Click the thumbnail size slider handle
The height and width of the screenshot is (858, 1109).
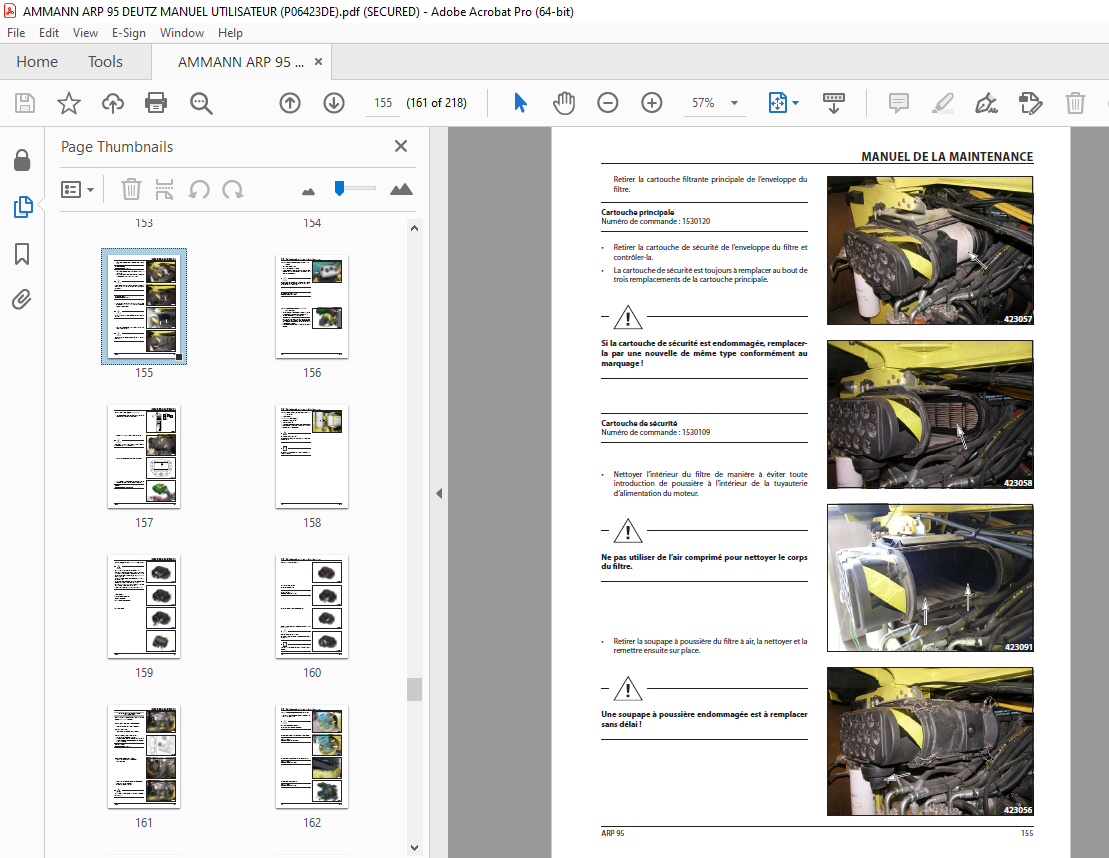pyautogui.click(x=339, y=188)
